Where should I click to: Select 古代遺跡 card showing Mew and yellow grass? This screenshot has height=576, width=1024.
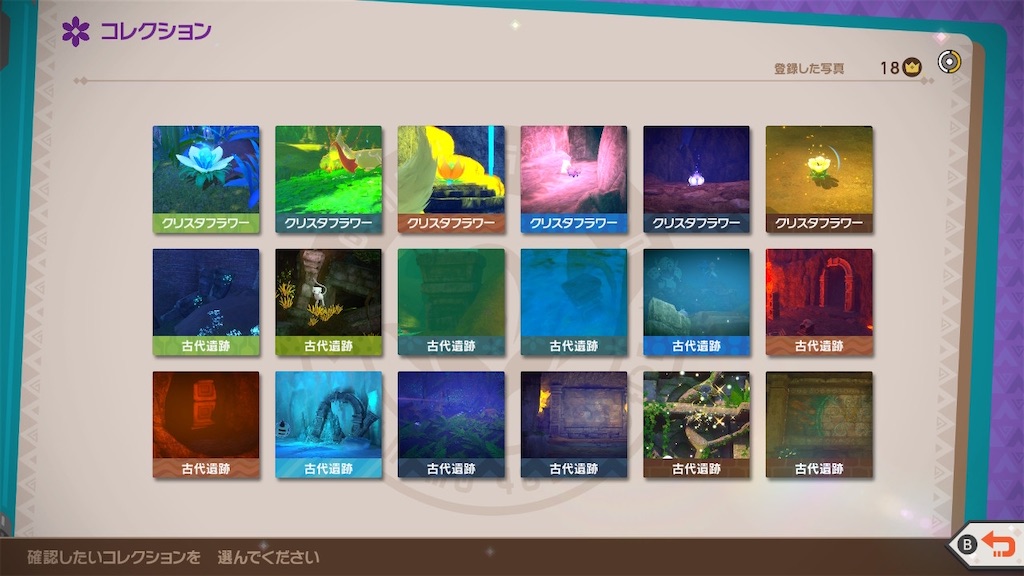pyautogui.click(x=328, y=302)
